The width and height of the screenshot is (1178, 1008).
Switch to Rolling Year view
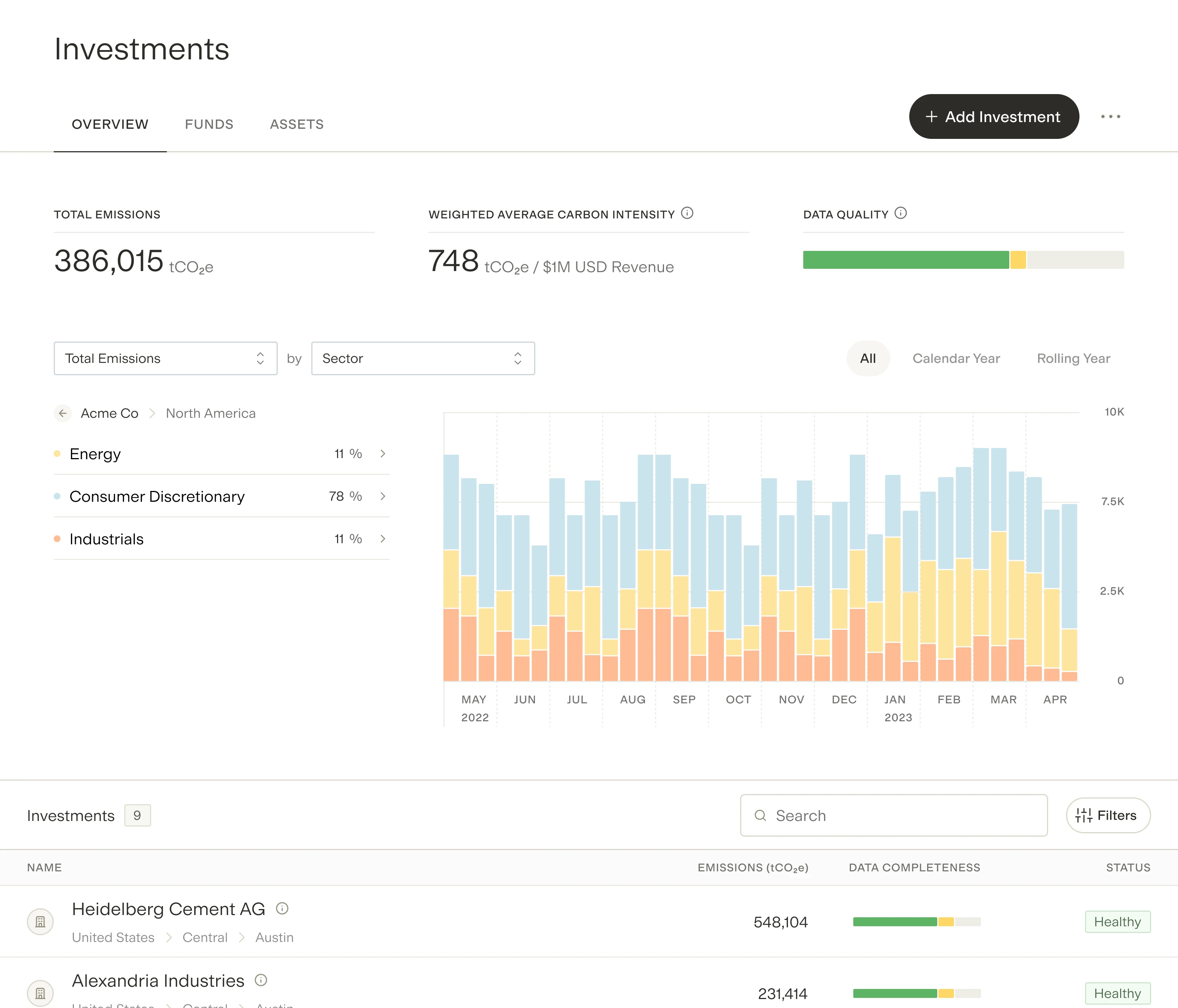click(1073, 358)
